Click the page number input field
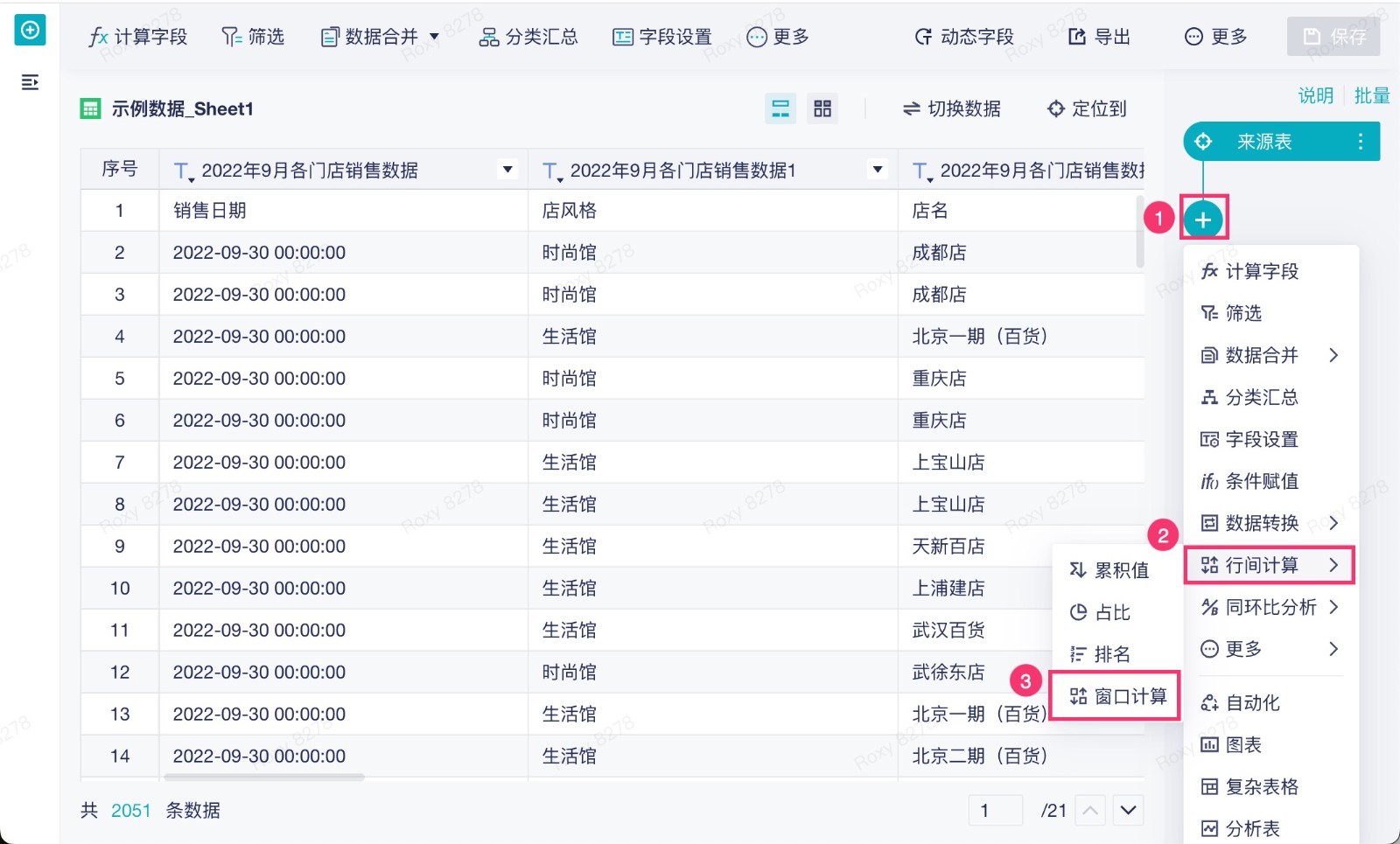The width and height of the screenshot is (1400, 844). pos(995,811)
